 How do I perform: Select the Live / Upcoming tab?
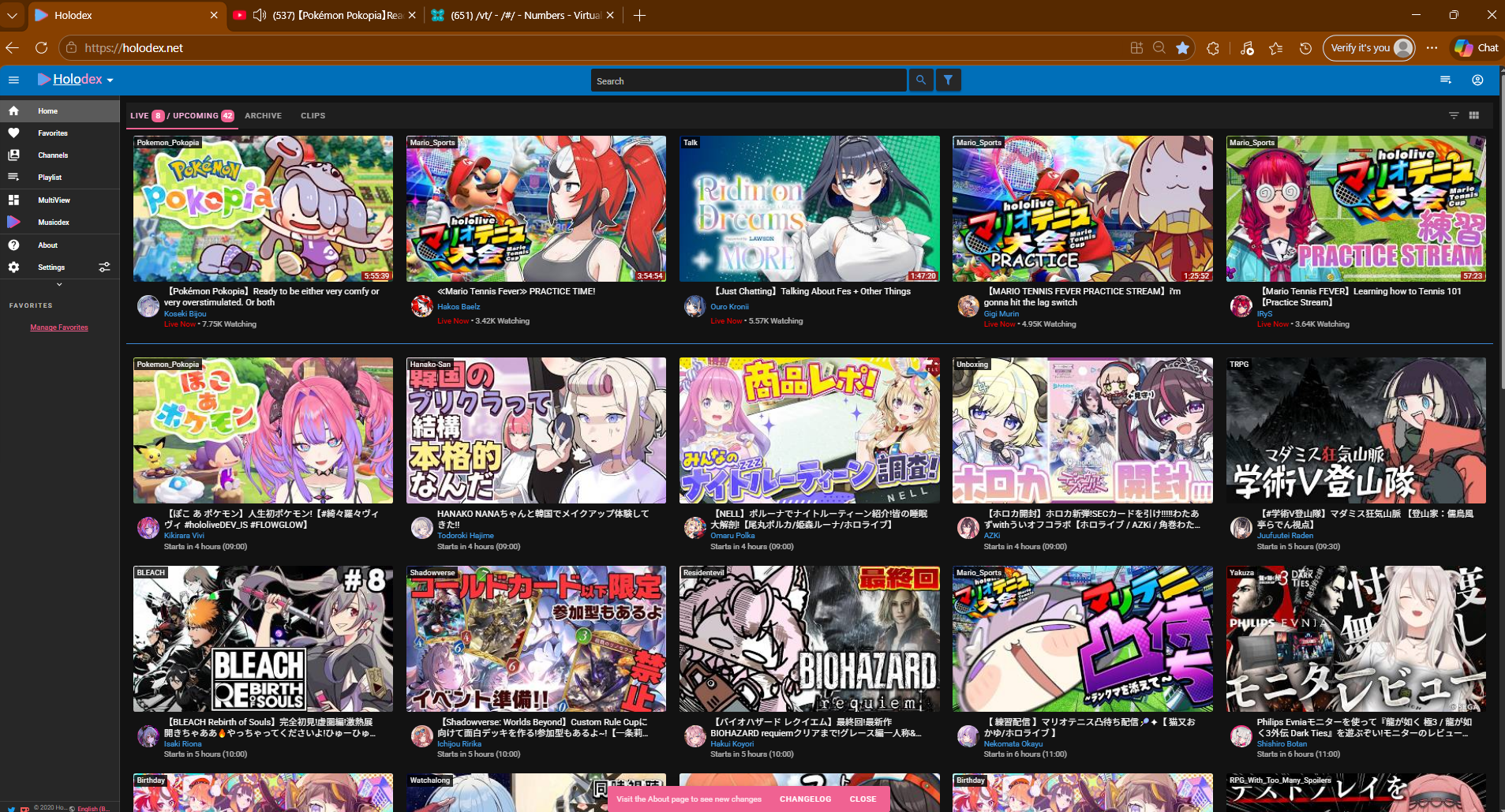coord(182,116)
